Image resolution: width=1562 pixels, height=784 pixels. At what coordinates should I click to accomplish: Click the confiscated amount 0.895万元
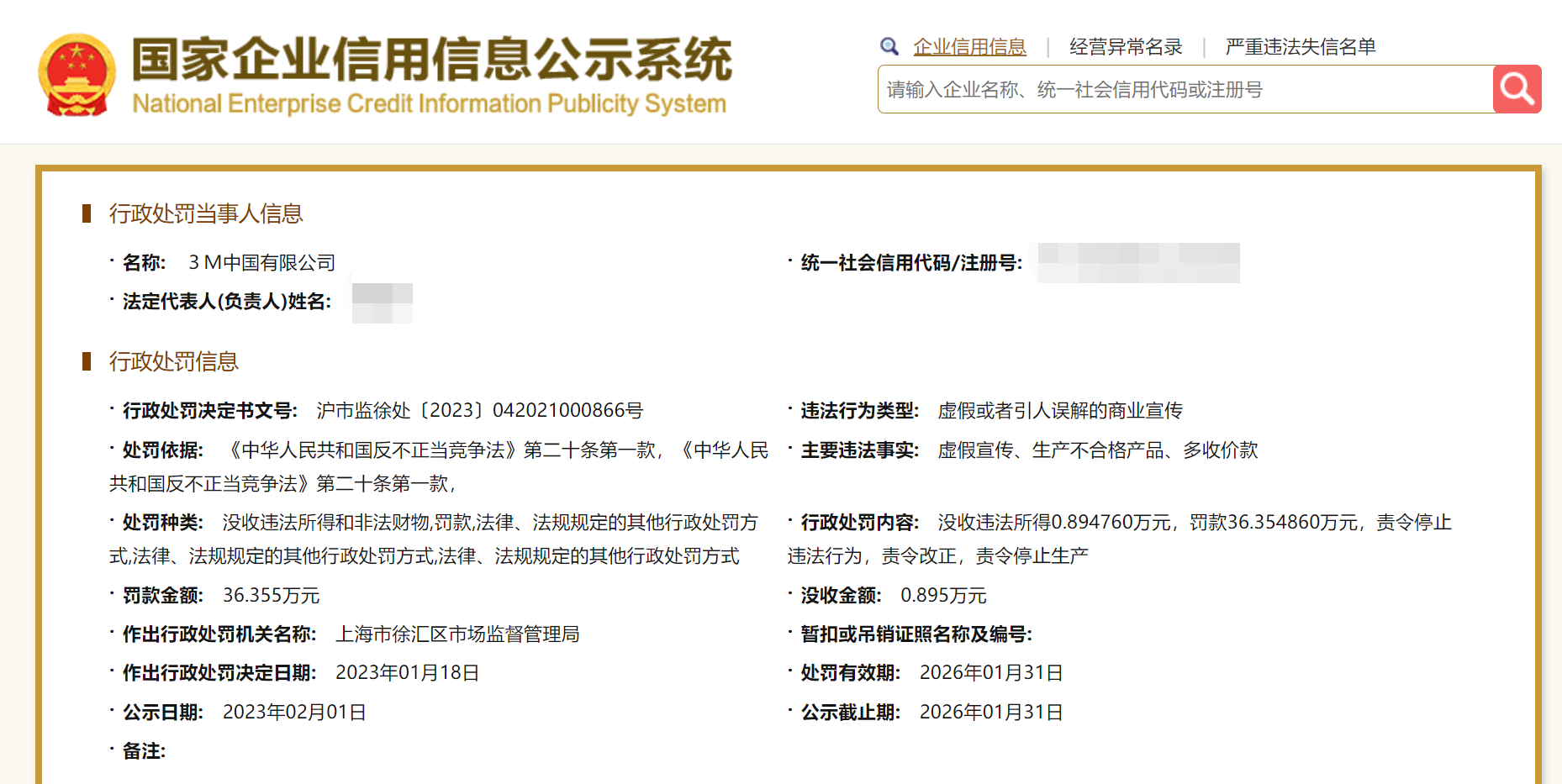click(942, 595)
